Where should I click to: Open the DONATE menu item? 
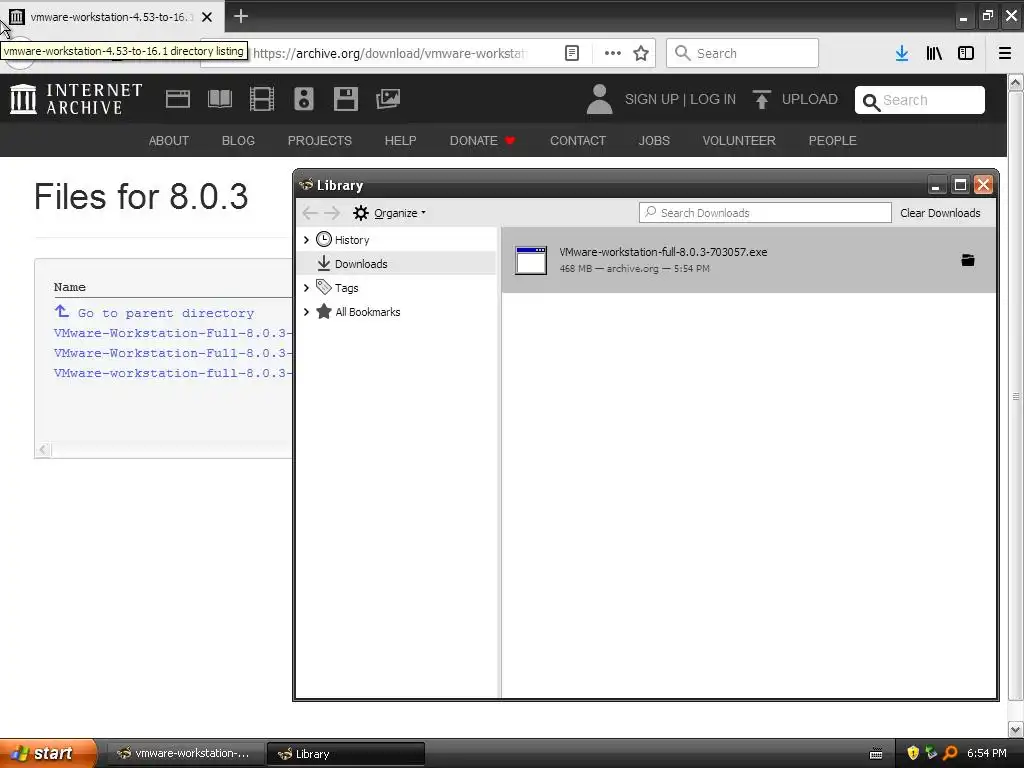tap(483, 140)
